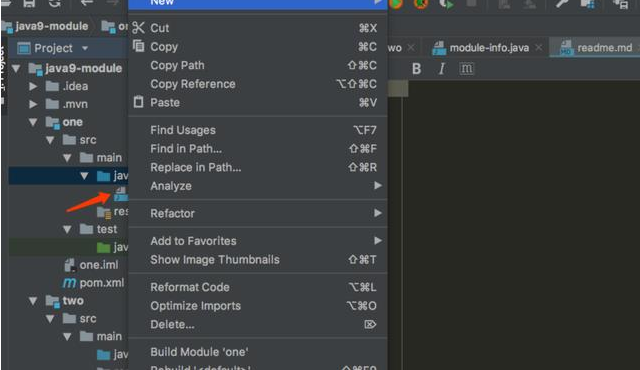Apply Italic formatting in the markdown editor
The width and height of the screenshot is (640, 370).
coord(441,69)
